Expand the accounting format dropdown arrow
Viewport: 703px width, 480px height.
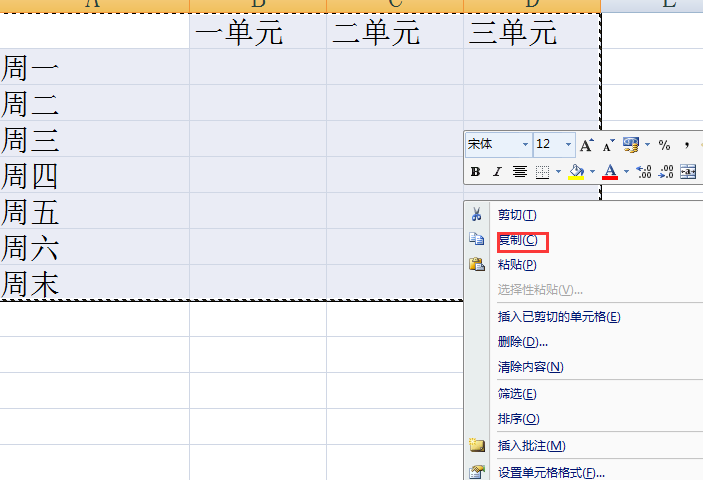pos(647,145)
